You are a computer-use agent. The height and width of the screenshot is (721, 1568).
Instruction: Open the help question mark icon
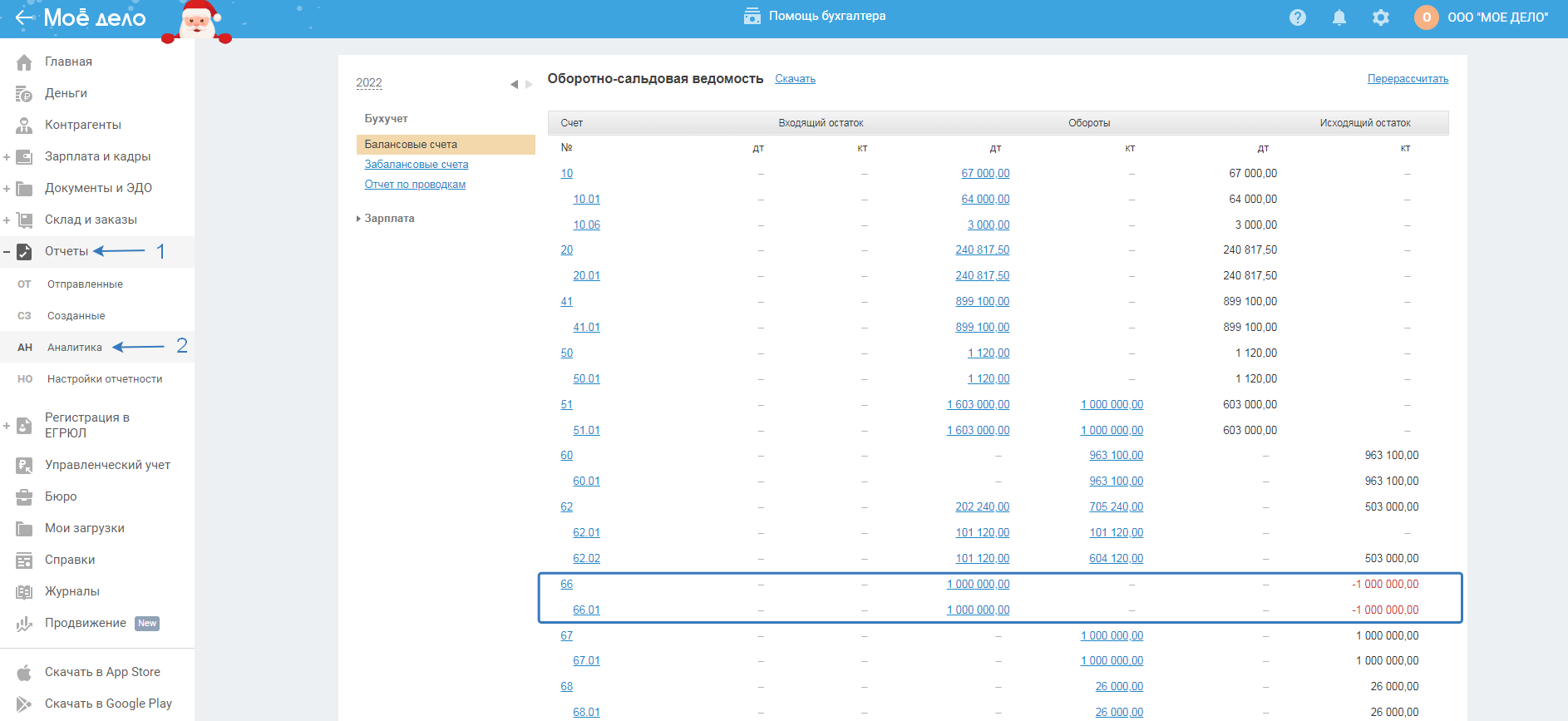tap(1297, 17)
